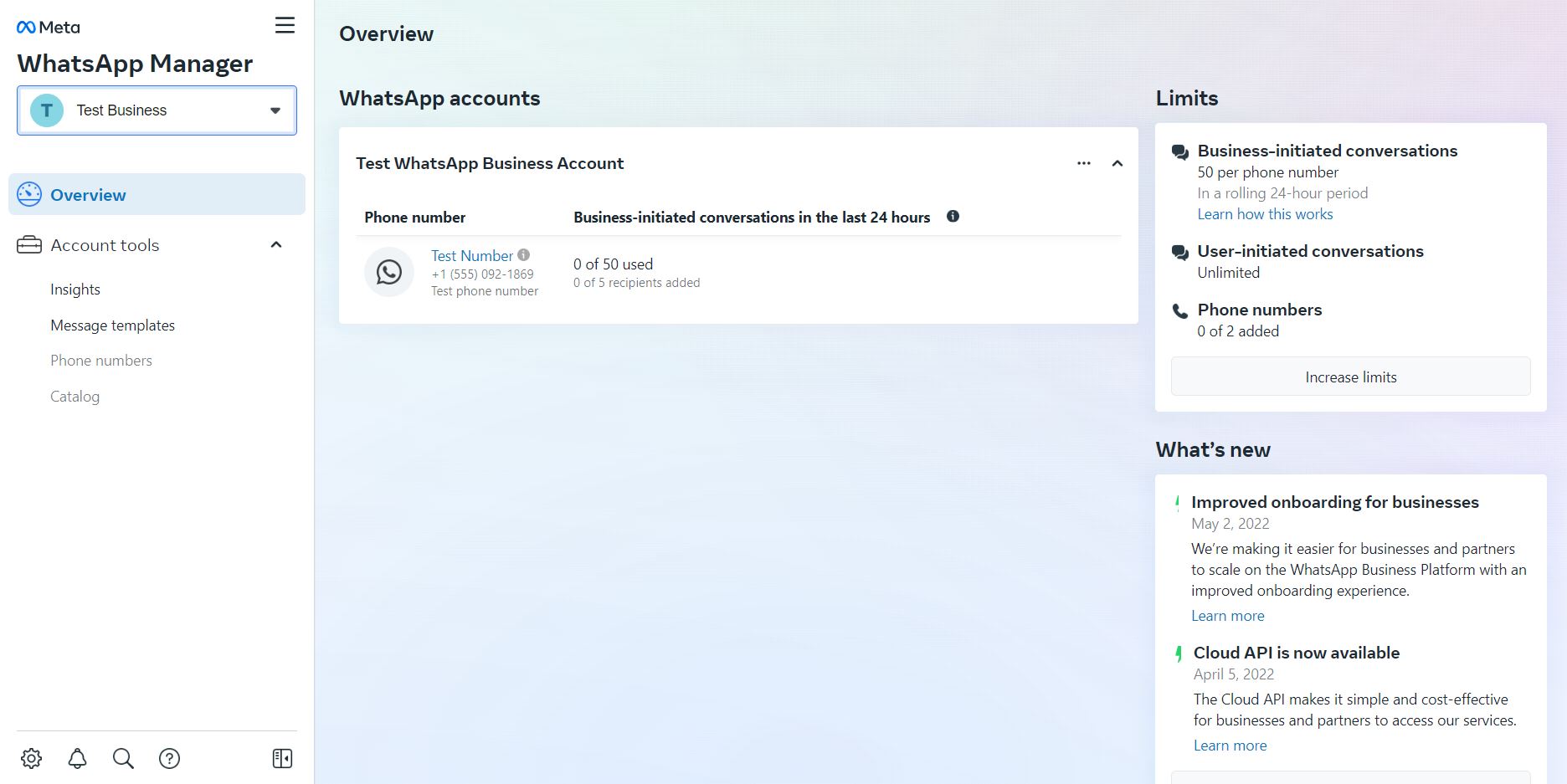Click the Test Business avatar letter T
This screenshot has width=1567, height=784.
point(47,110)
